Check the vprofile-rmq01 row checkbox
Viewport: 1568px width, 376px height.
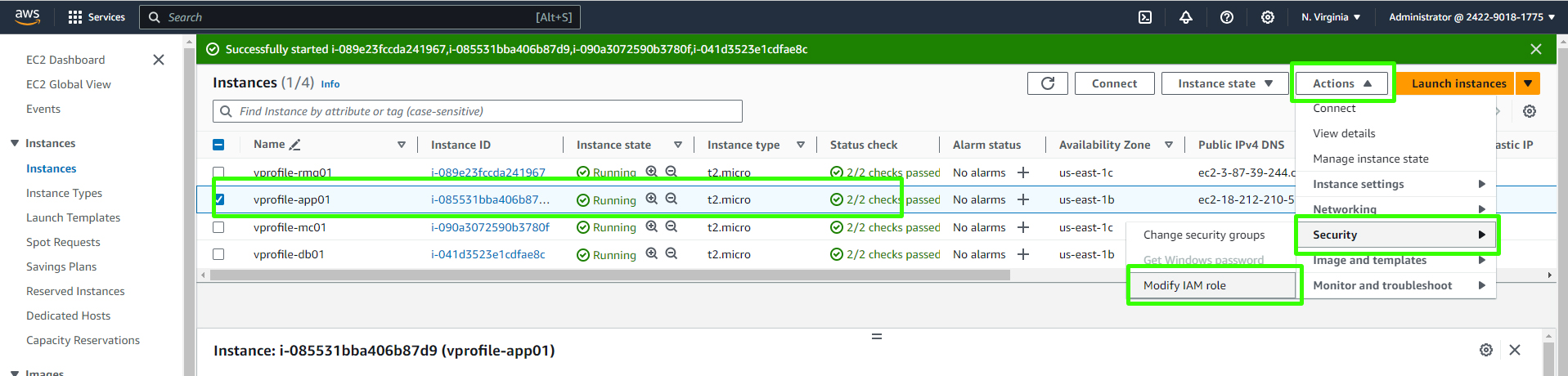tap(218, 172)
